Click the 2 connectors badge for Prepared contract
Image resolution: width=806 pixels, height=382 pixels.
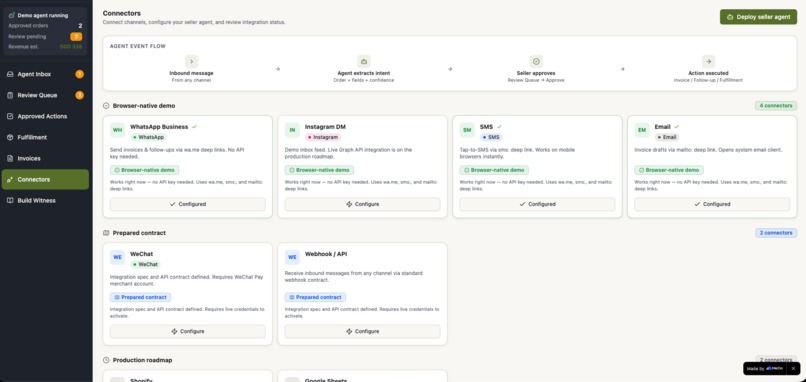click(776, 233)
